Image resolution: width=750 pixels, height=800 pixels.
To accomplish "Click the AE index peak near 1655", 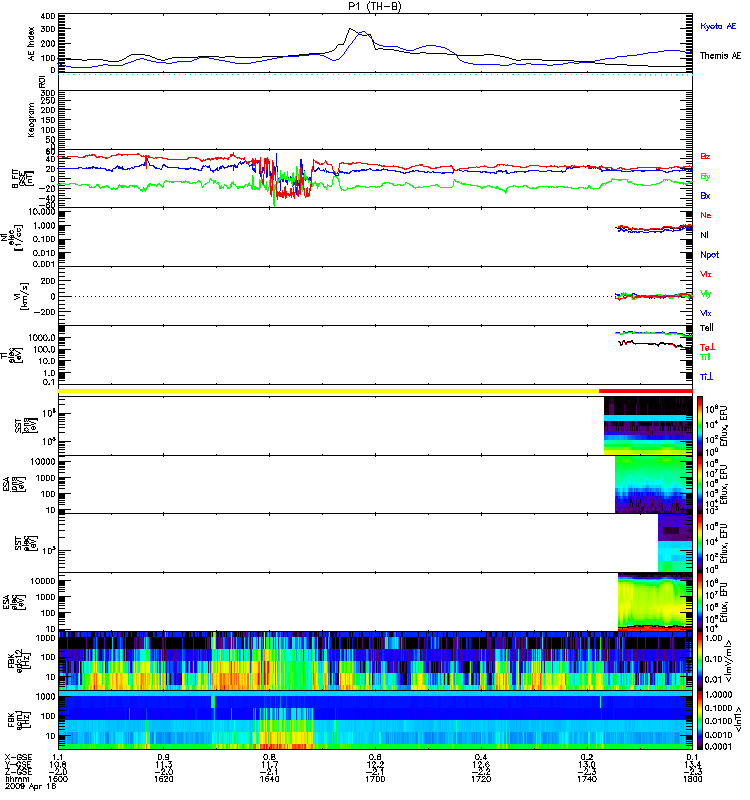I will tap(350, 30).
